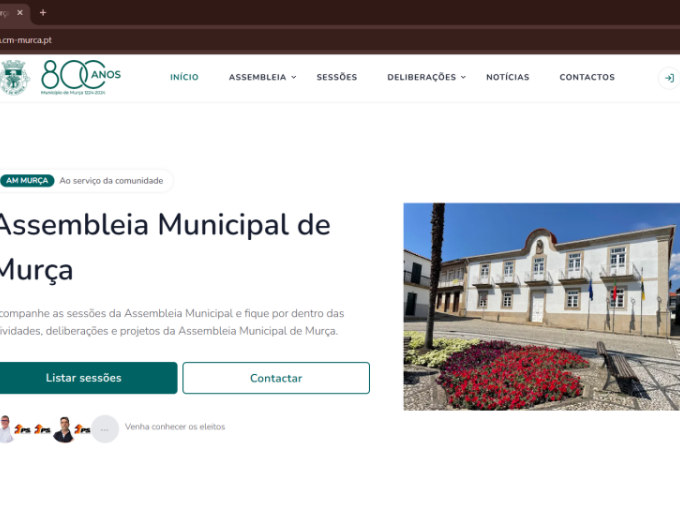Expand the Assembleia dropdown chevron
This screenshot has width=680, height=510.
294,77
